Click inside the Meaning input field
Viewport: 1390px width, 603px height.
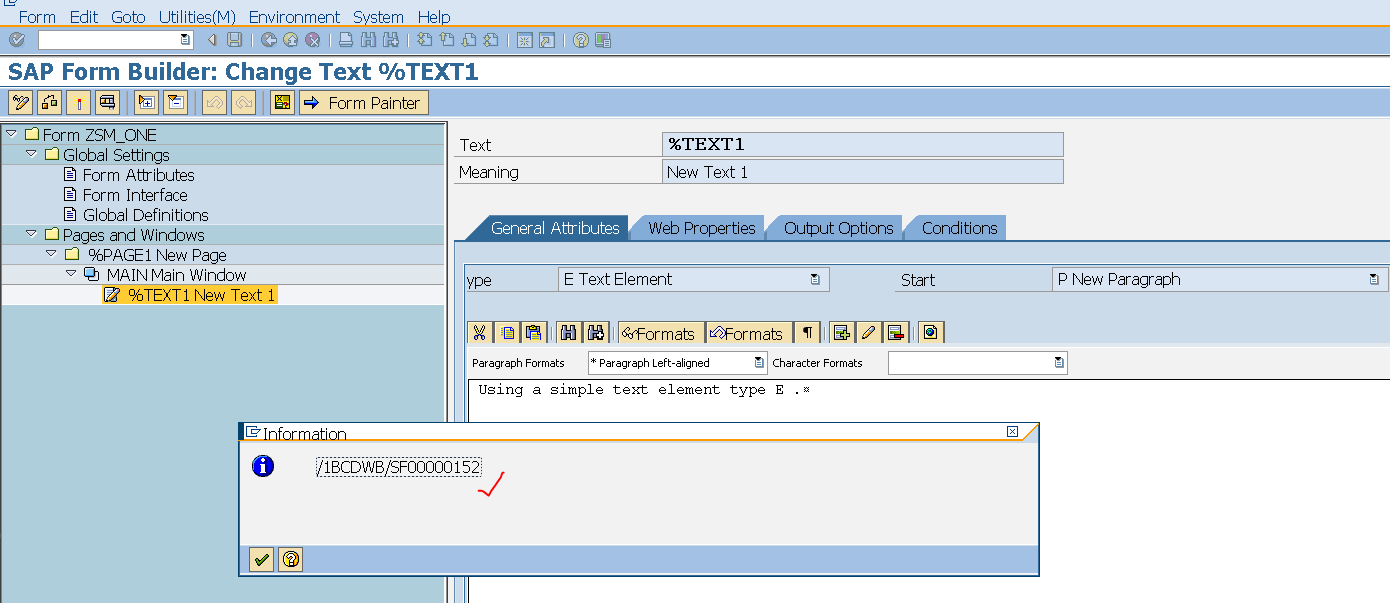click(860, 171)
